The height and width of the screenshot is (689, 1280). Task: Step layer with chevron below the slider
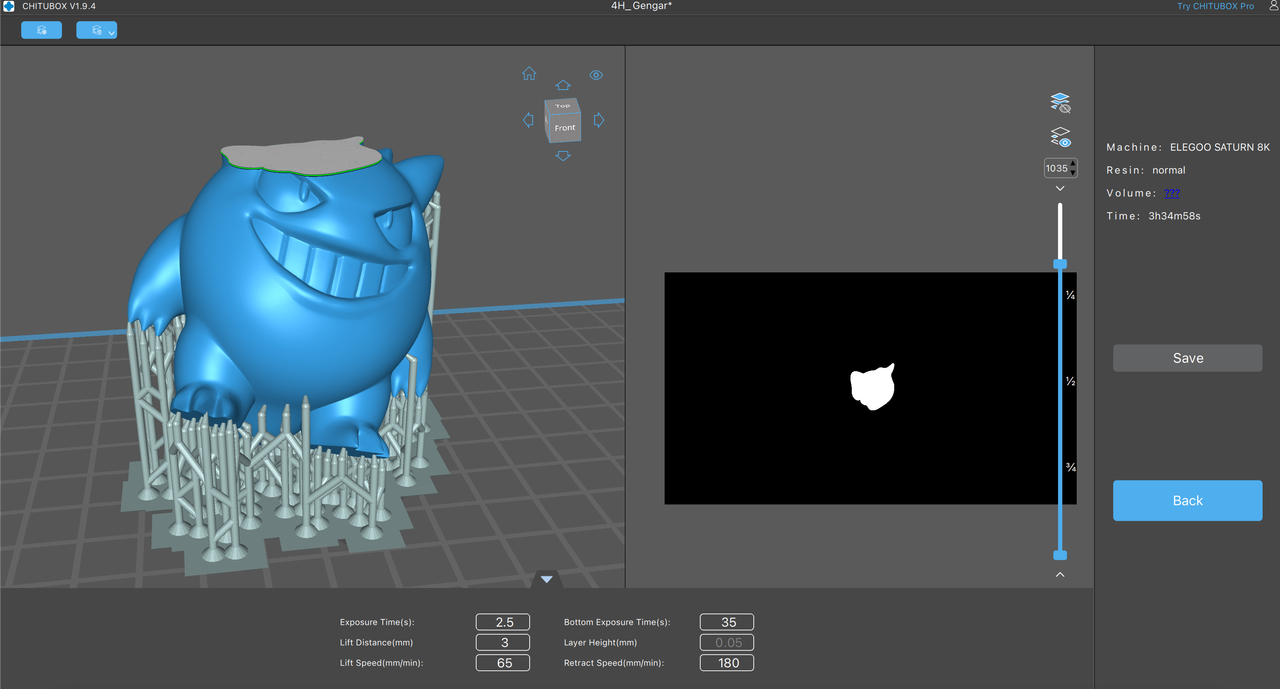(x=1060, y=575)
